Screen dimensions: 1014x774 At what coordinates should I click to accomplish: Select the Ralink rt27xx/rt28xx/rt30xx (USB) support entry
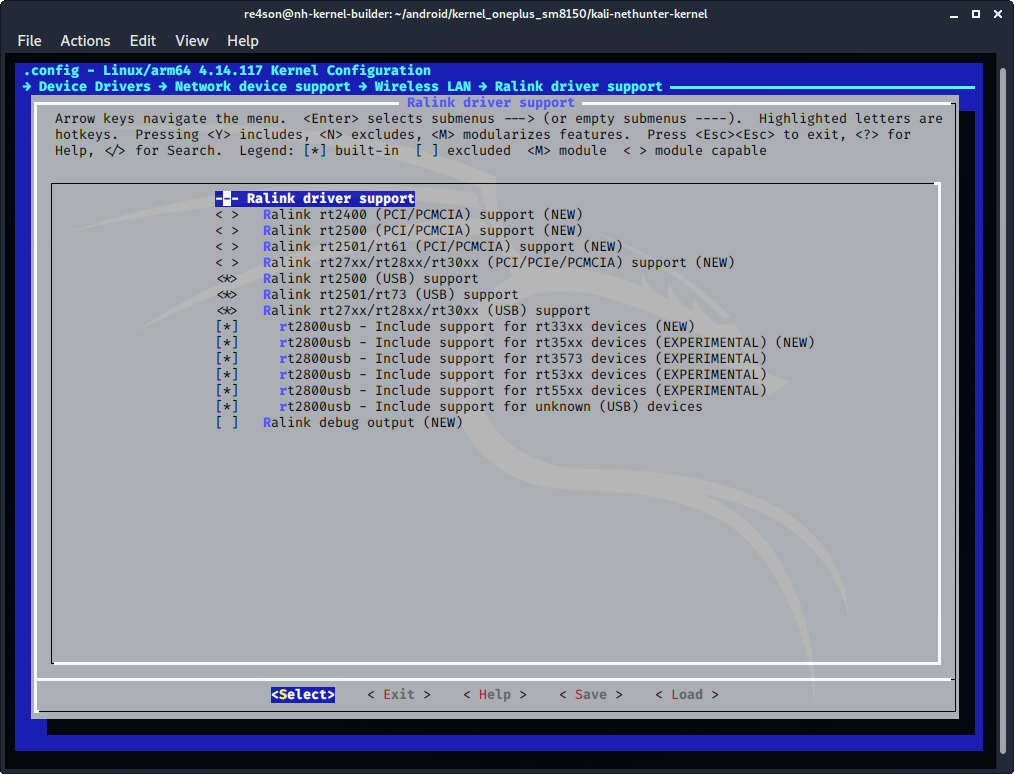tap(426, 311)
